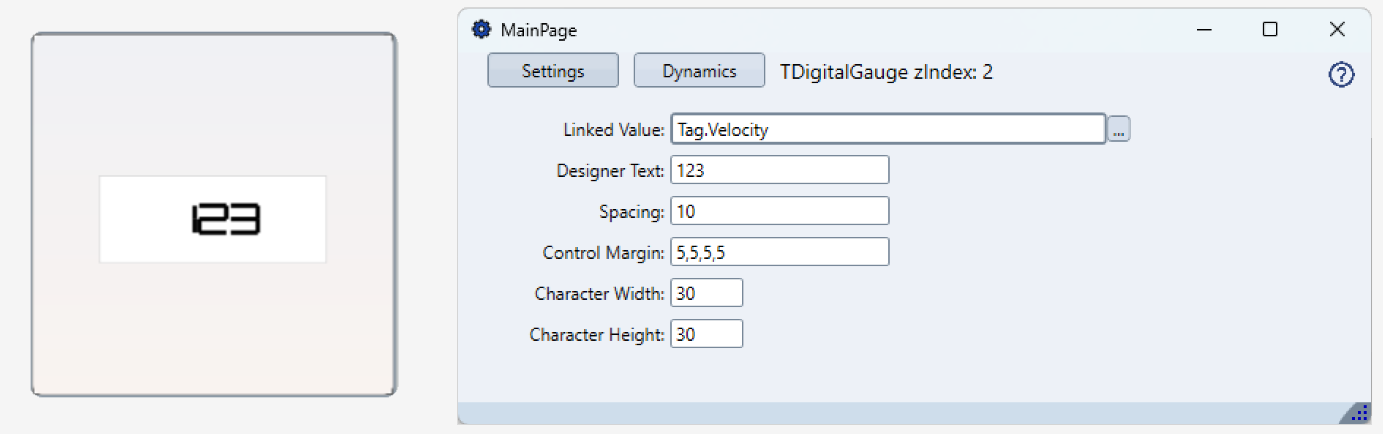Switch to the Settings tab

coord(553,71)
